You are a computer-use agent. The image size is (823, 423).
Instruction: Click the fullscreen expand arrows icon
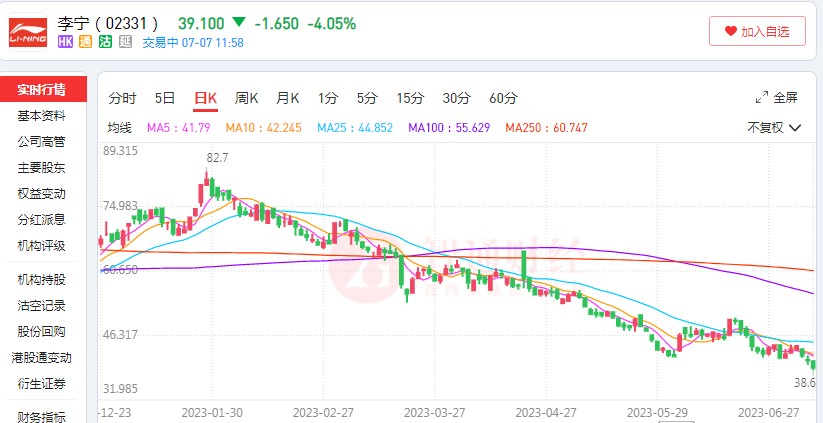pos(762,98)
